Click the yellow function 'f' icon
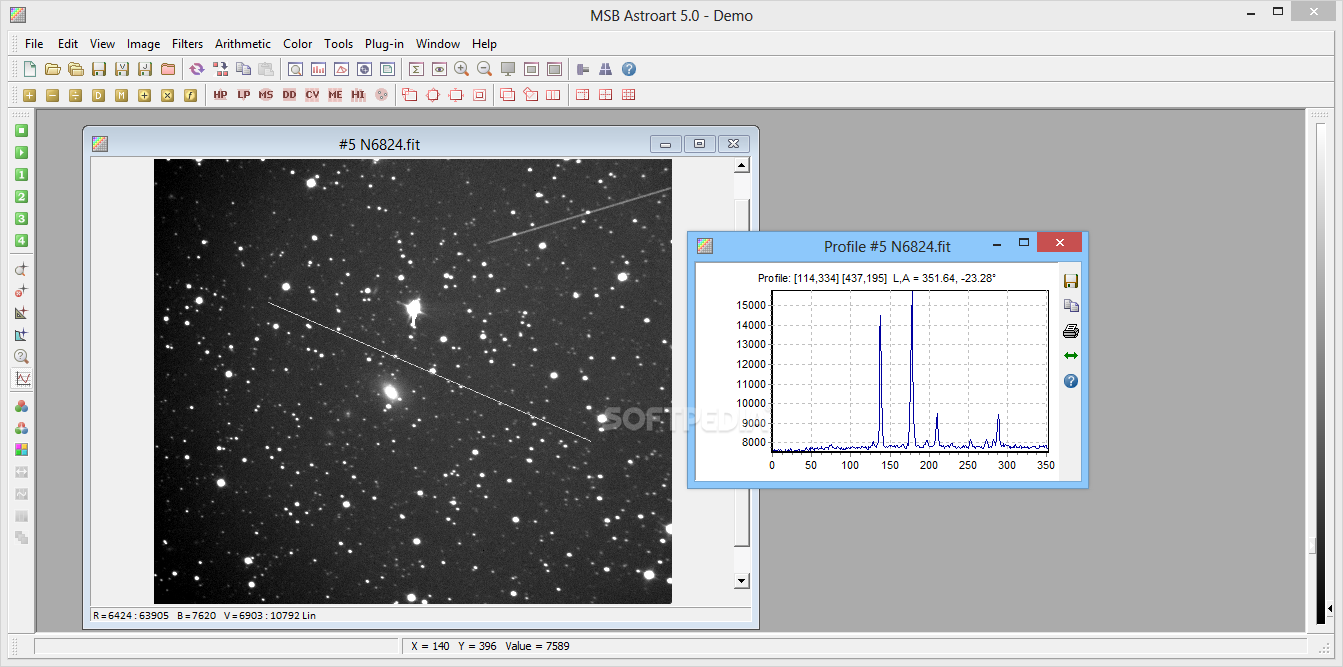 click(190, 95)
